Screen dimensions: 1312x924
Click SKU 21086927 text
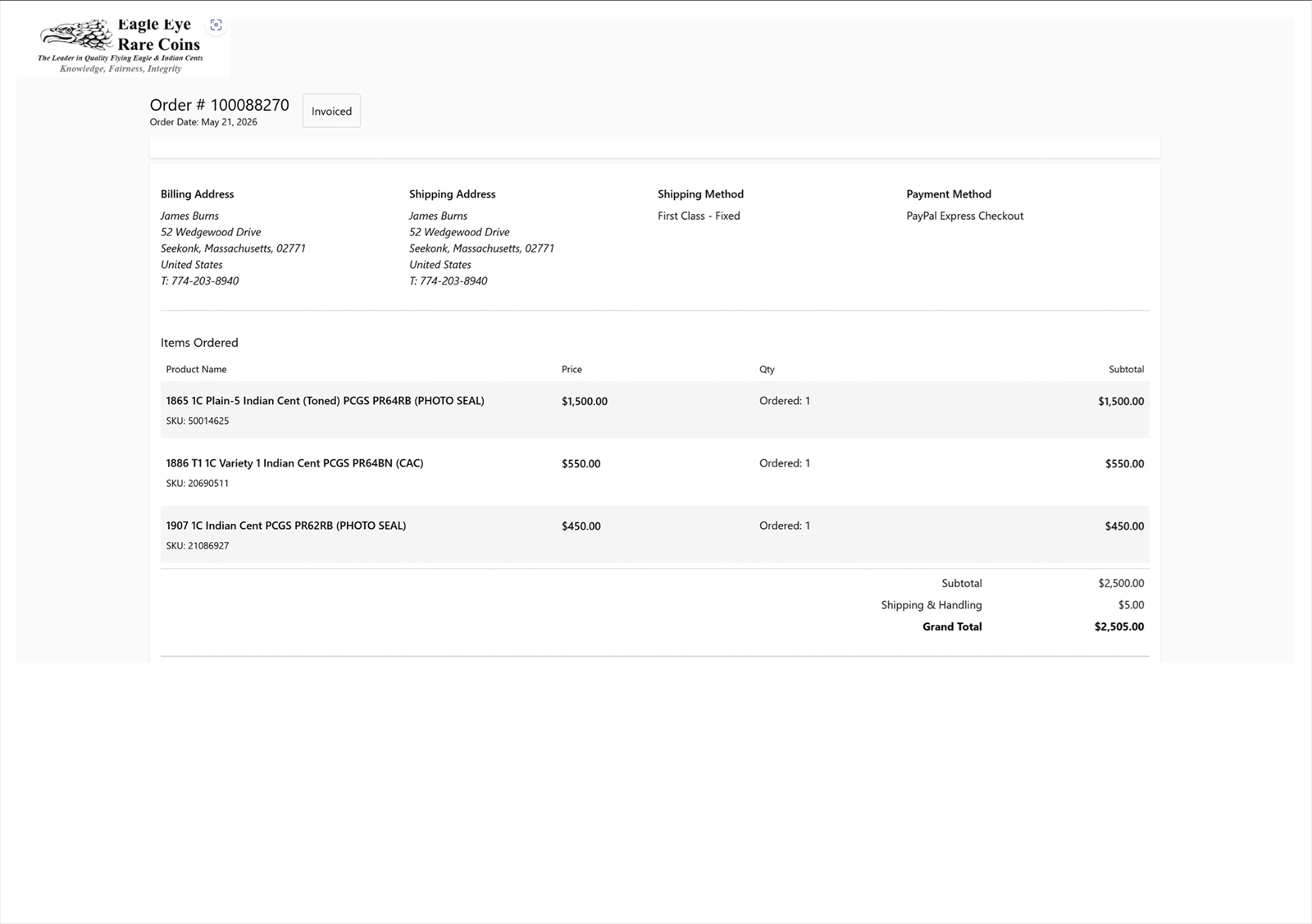pyautogui.click(x=197, y=546)
